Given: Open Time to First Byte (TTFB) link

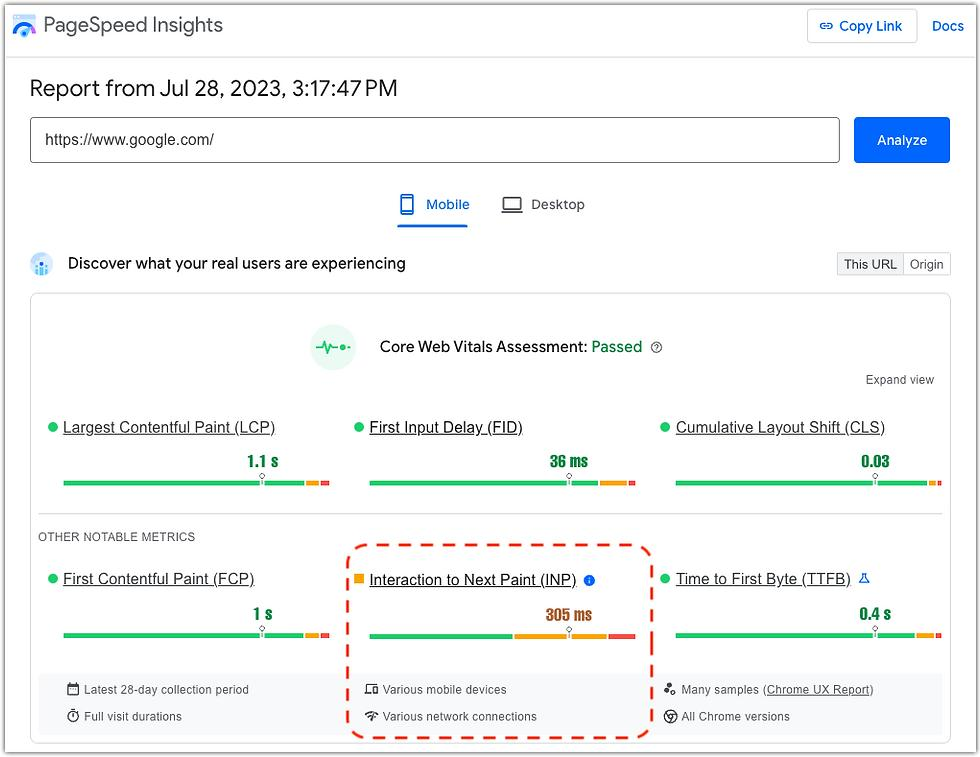Looking at the screenshot, I should coord(763,579).
